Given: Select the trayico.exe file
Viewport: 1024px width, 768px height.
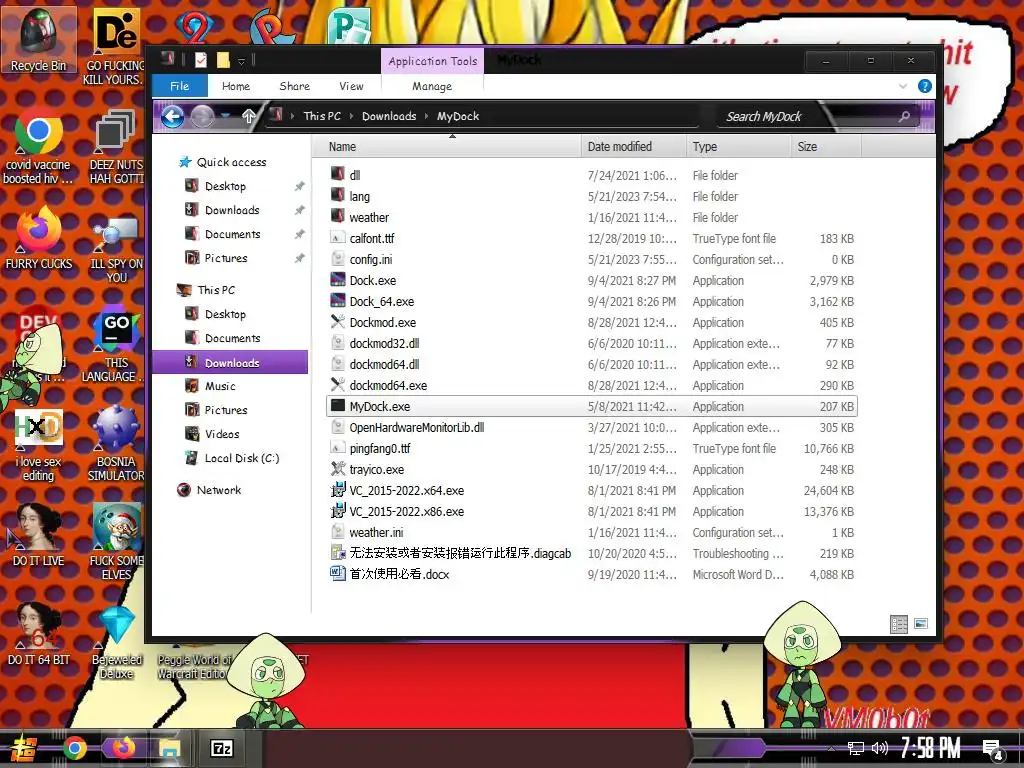Looking at the screenshot, I should click(591, 470).
